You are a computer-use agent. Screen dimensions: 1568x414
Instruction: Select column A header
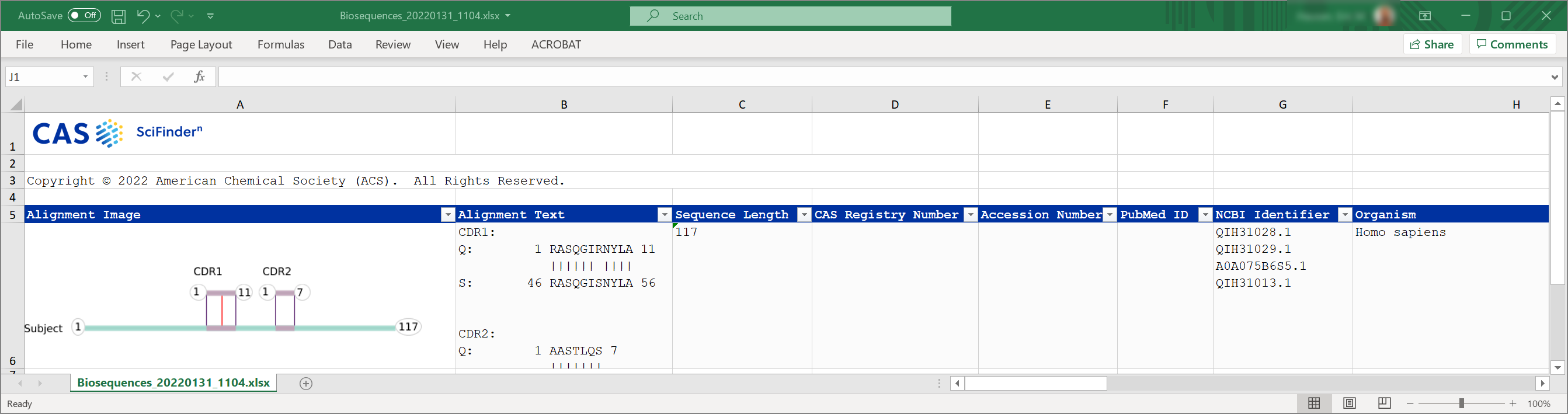240,105
